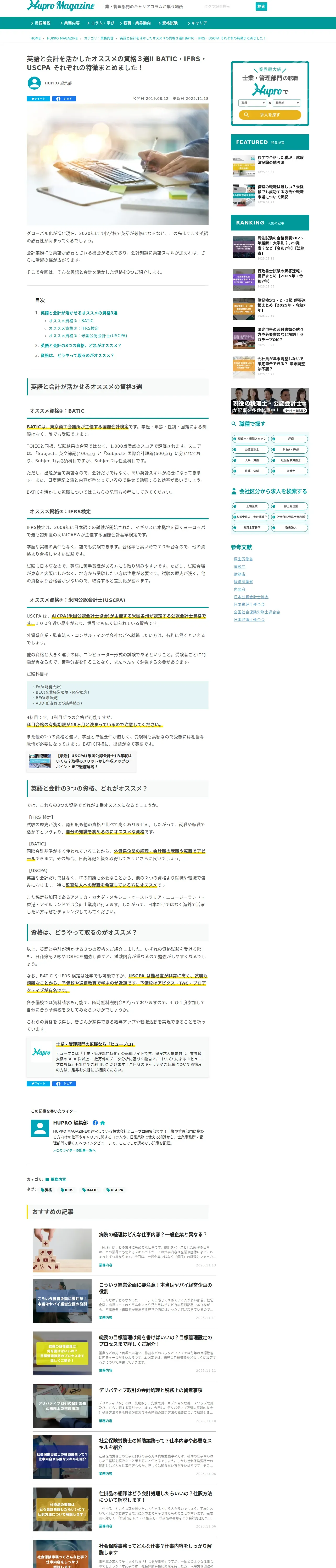
Task: Select the M&A・FAS job type button
Action: pyautogui.click(x=290, y=450)
